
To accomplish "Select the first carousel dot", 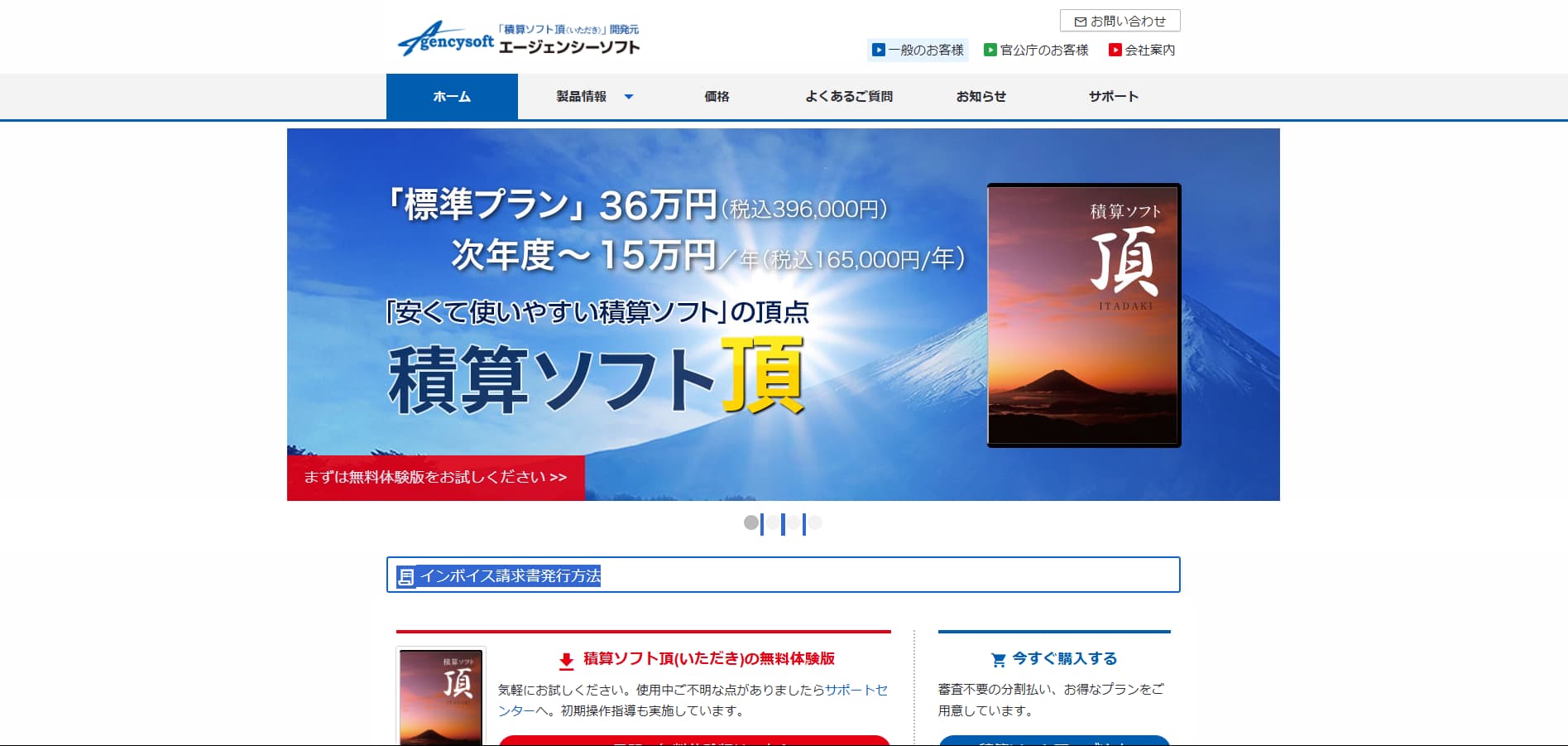I will pos(751,522).
